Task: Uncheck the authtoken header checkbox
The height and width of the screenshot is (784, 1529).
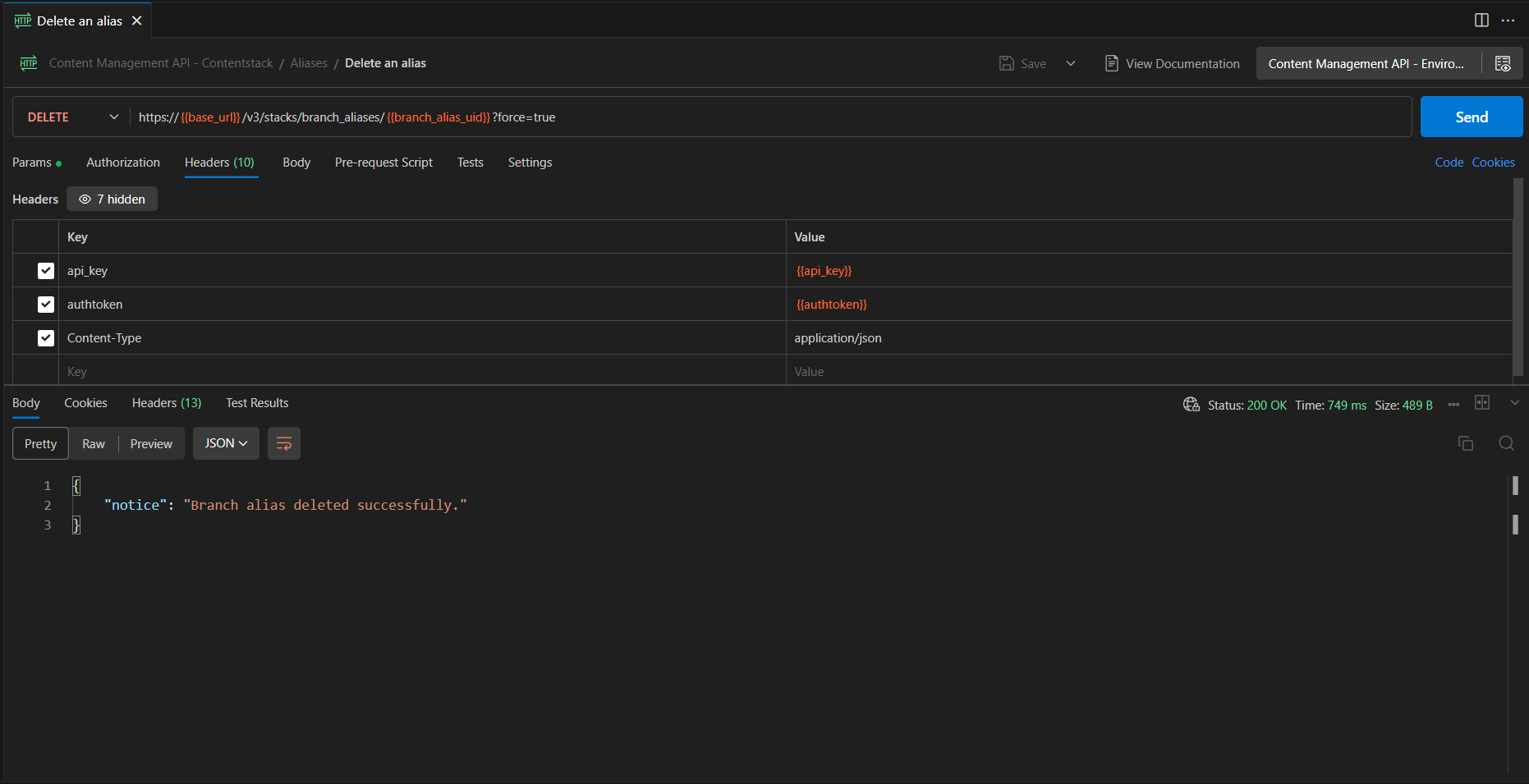Action: click(46, 305)
